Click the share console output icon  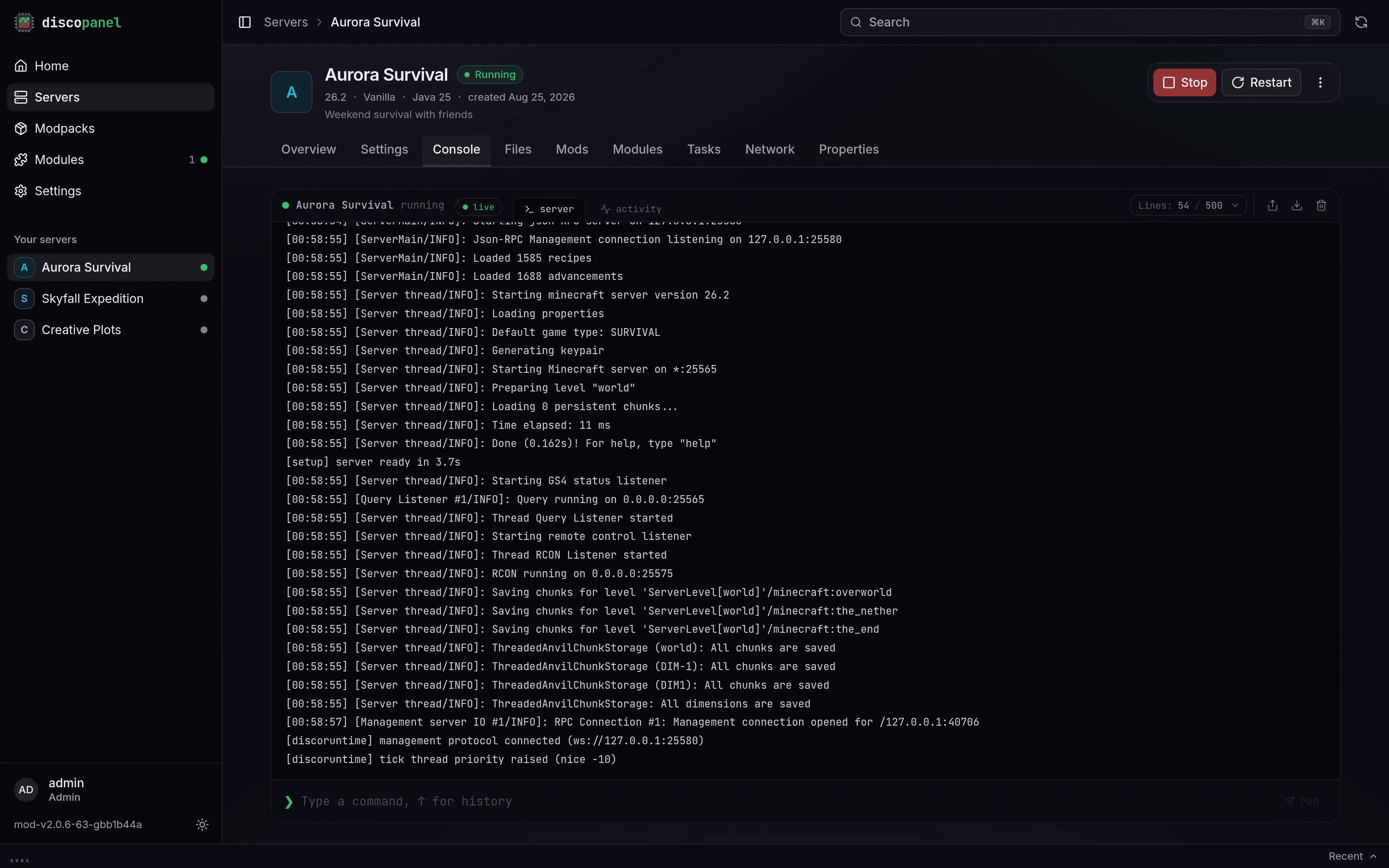[x=1273, y=206]
